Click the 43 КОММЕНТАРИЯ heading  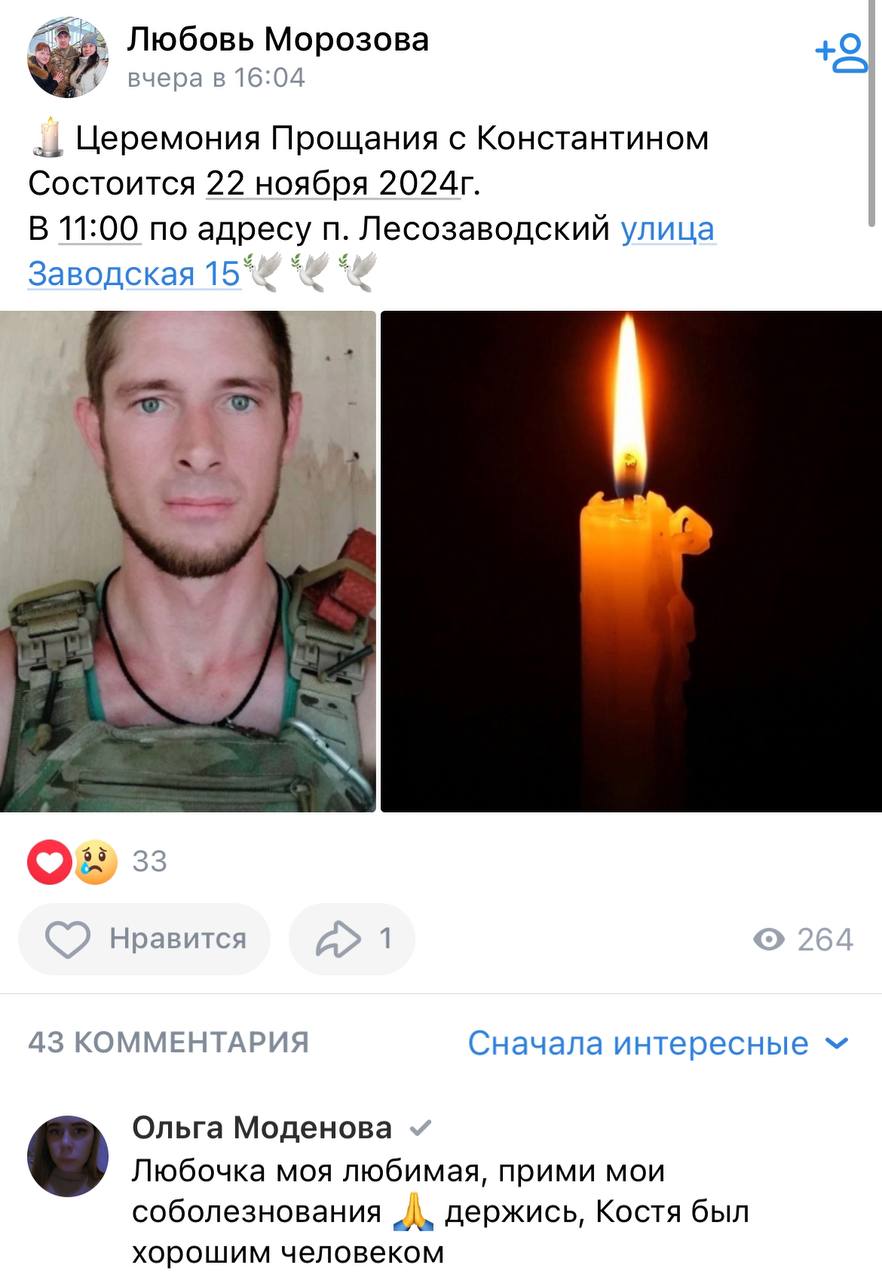tap(168, 1043)
